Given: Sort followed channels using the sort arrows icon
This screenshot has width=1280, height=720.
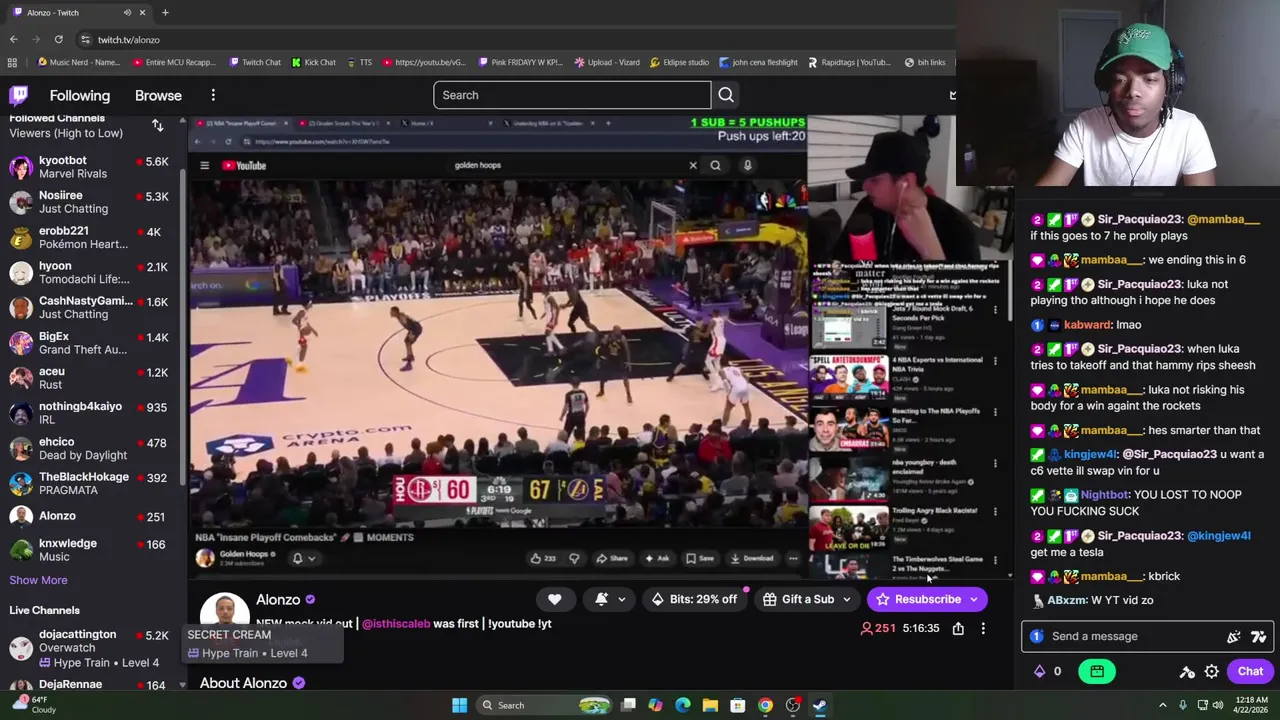Looking at the screenshot, I should click(x=157, y=125).
